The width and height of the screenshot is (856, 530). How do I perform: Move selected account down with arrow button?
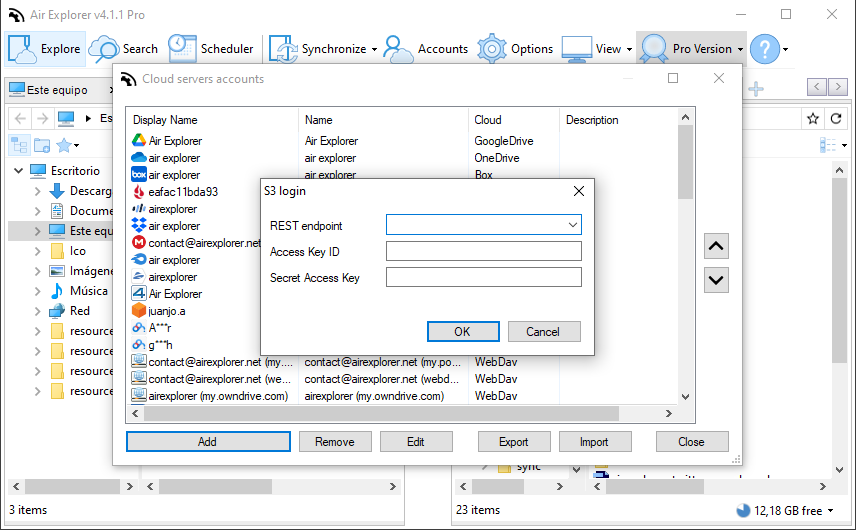[x=716, y=280]
